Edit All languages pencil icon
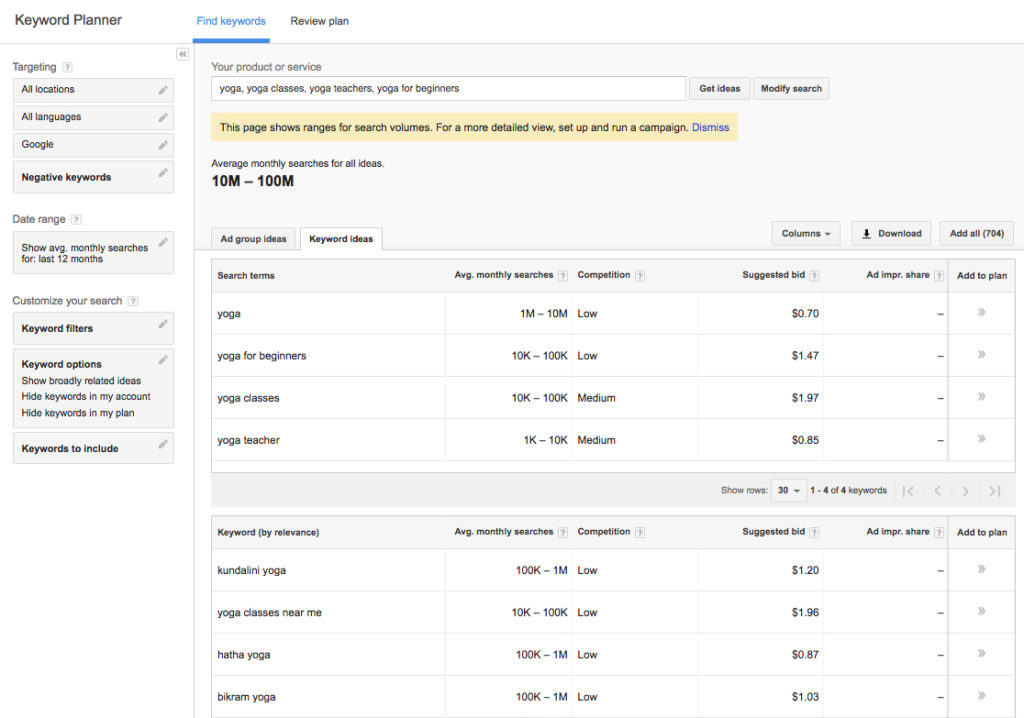Screen dimensions: 1024x718 point(163,118)
